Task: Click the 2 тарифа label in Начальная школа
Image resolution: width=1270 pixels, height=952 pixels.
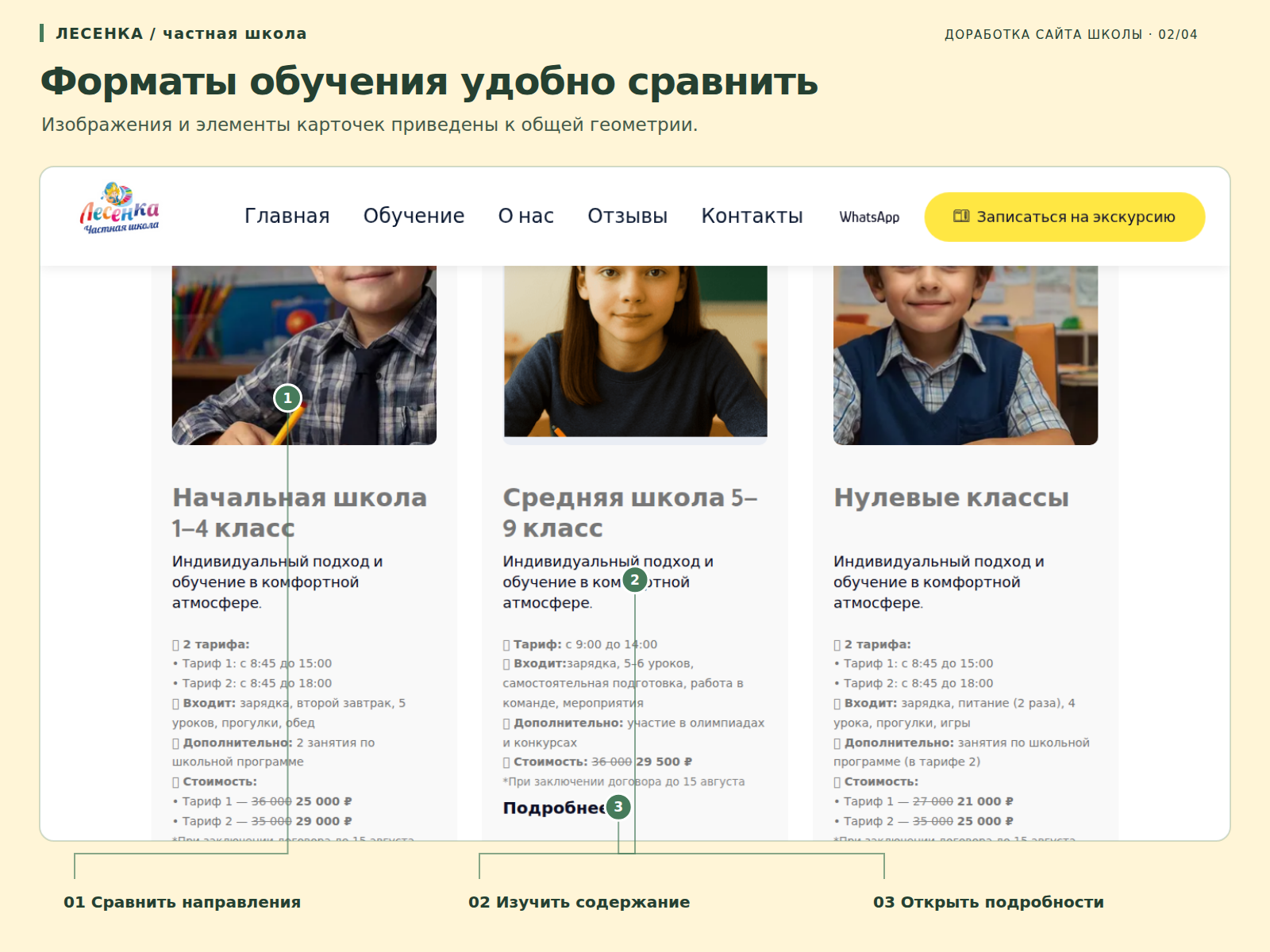Action: point(216,644)
